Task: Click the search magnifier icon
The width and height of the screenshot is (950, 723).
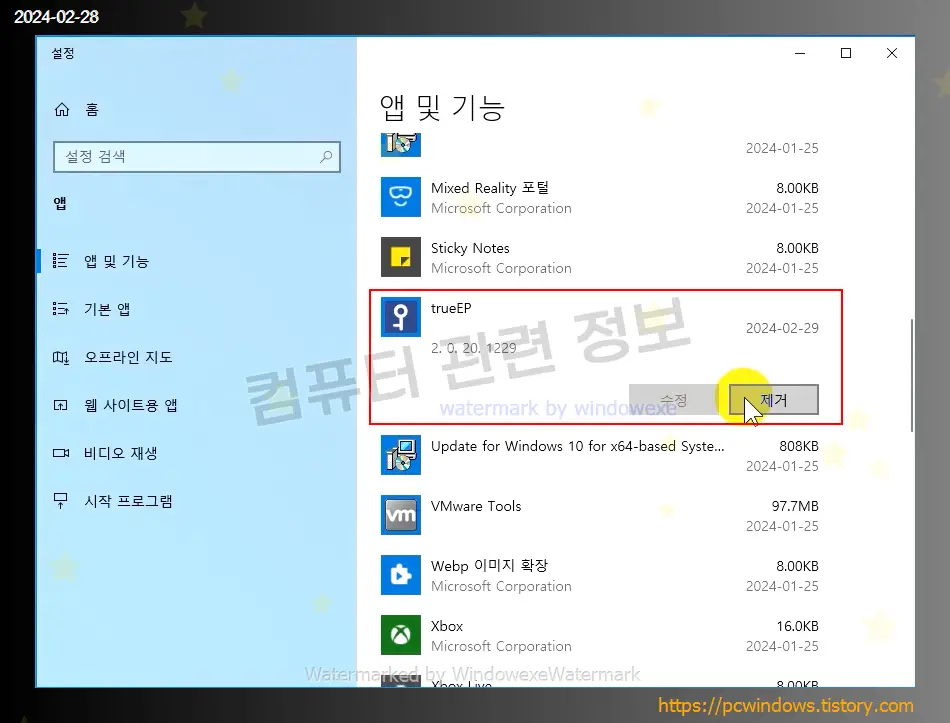Action: coord(326,157)
